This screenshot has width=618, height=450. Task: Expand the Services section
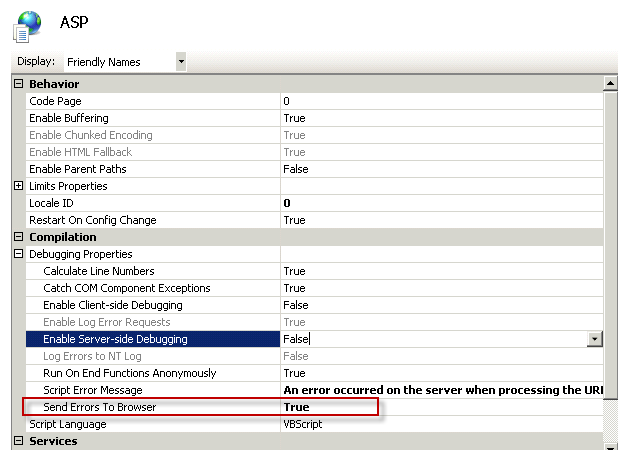pos(19,441)
